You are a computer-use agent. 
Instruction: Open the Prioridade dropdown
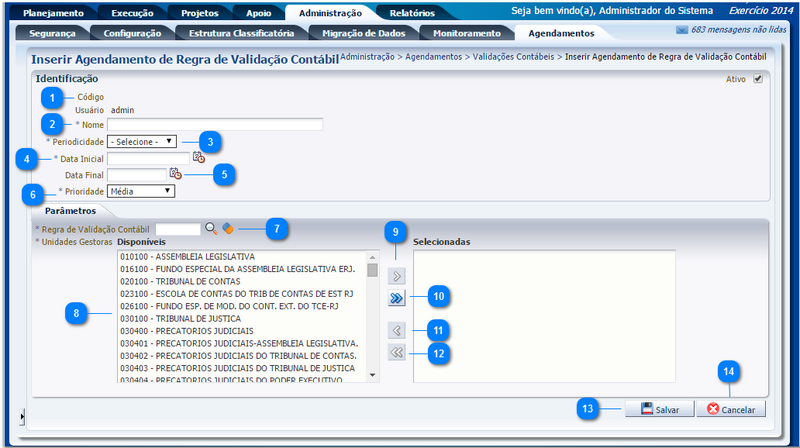(140, 190)
